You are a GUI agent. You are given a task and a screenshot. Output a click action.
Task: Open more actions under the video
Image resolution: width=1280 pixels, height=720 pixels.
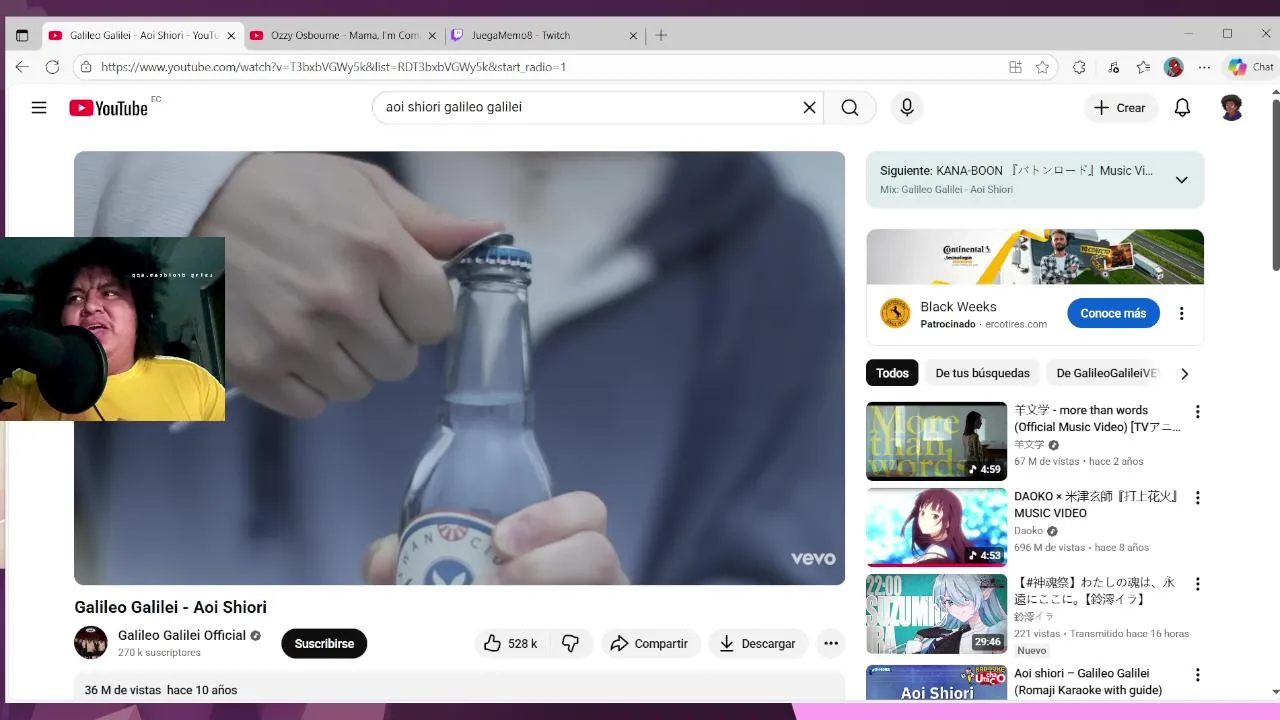pos(831,644)
